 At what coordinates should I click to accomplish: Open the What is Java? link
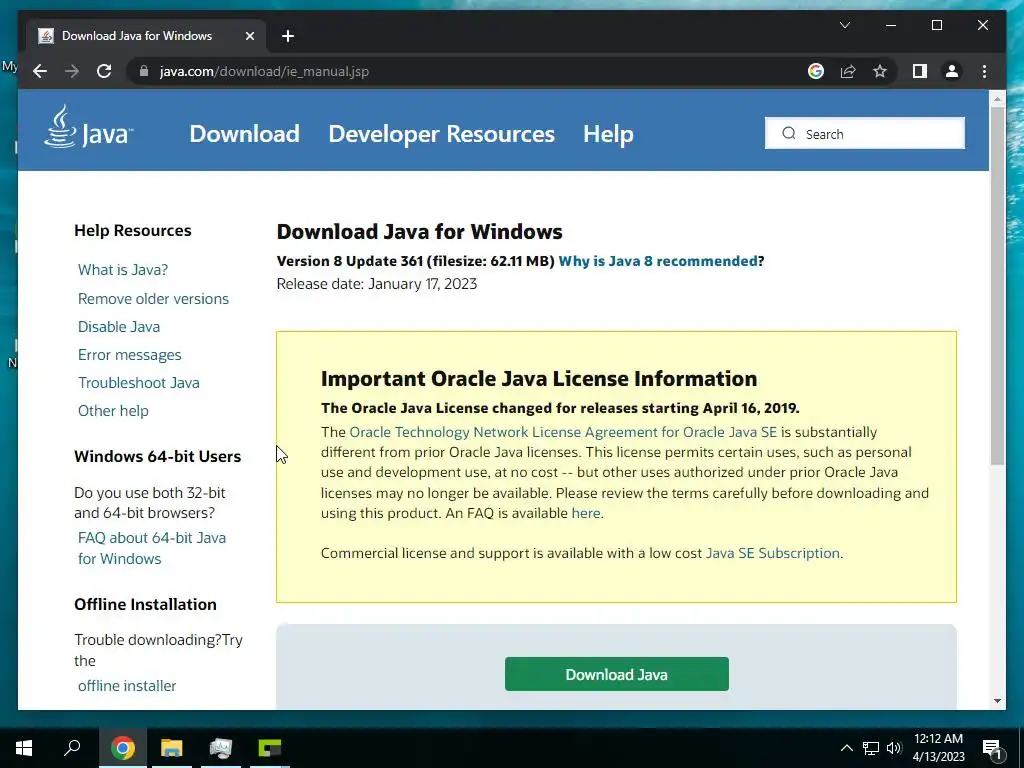tap(123, 270)
